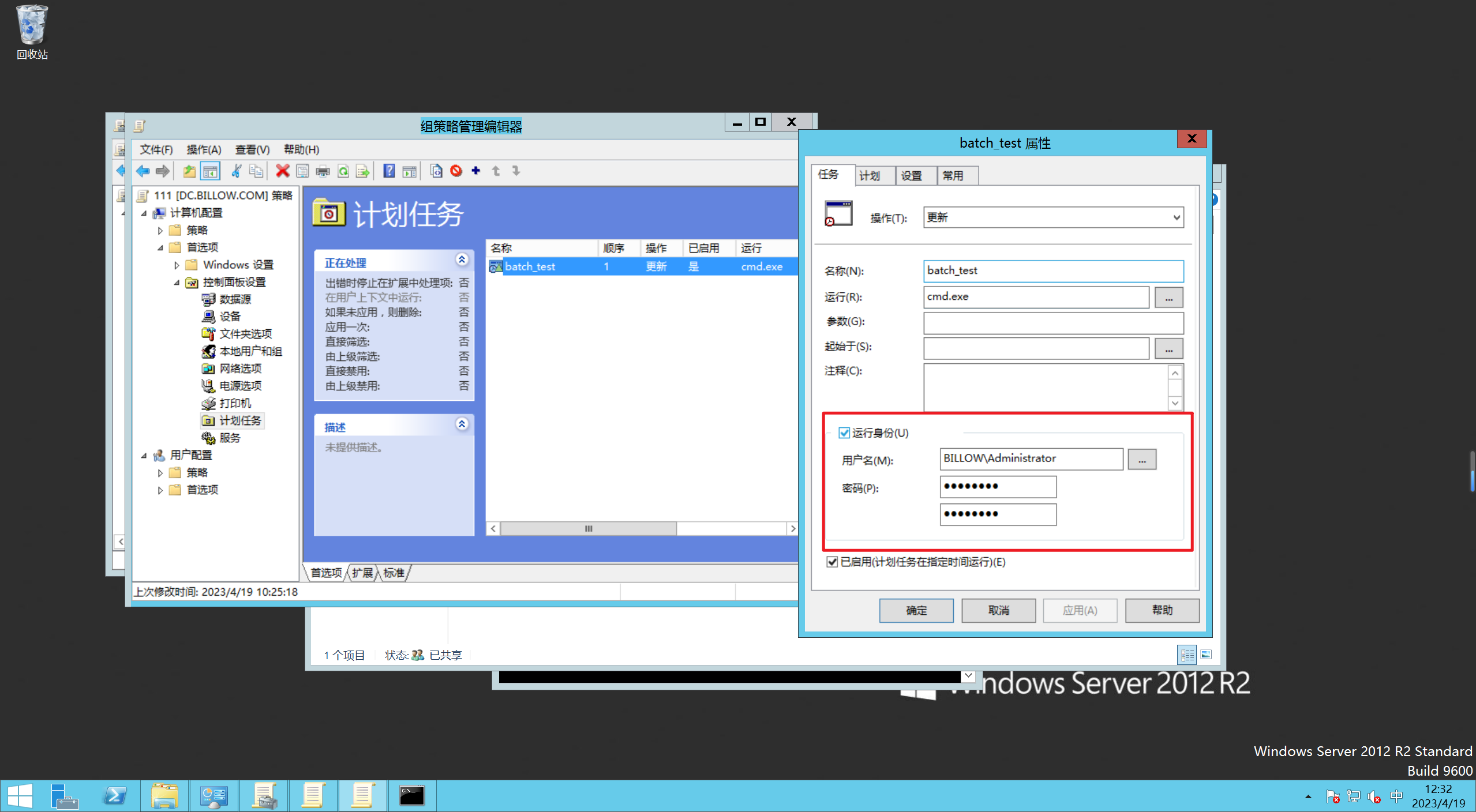This screenshot has height=812, width=1476.
Task: Expand the Windows 设置 node
Action: (x=177, y=265)
